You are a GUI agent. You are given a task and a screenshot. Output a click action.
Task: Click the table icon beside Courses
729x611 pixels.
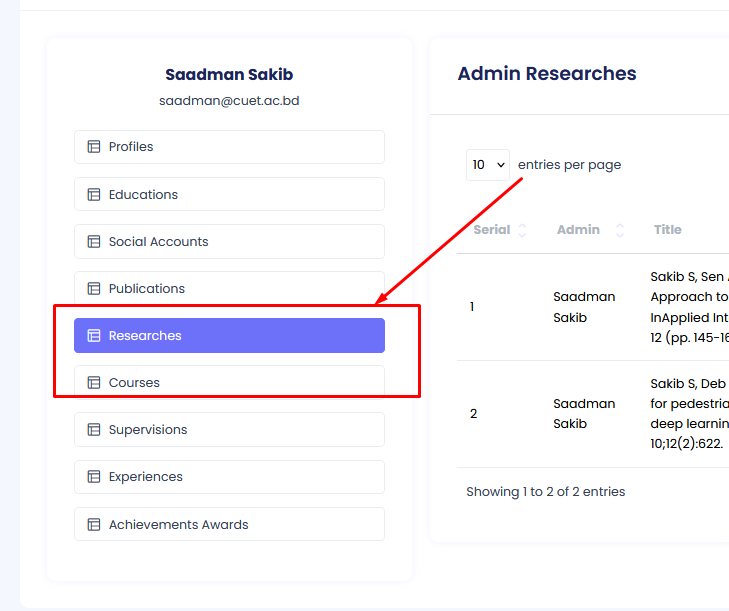coord(94,383)
